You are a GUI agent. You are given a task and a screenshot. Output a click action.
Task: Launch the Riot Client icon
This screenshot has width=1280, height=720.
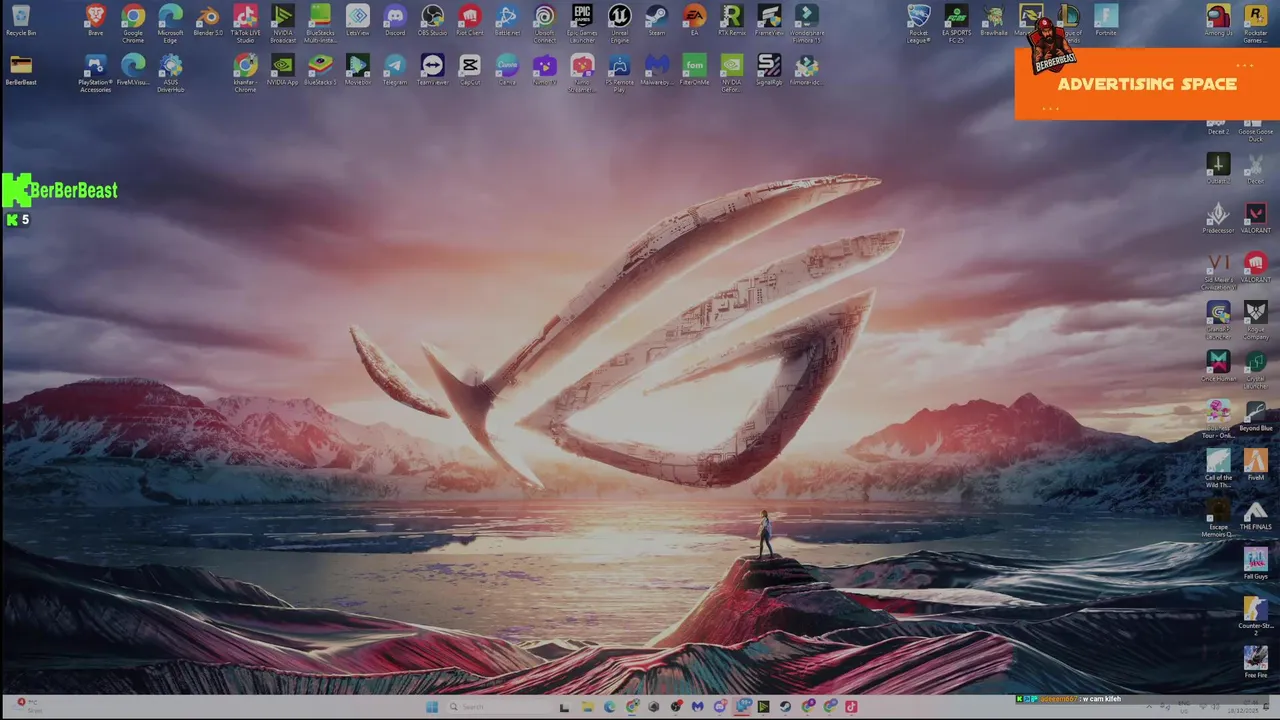click(x=470, y=20)
